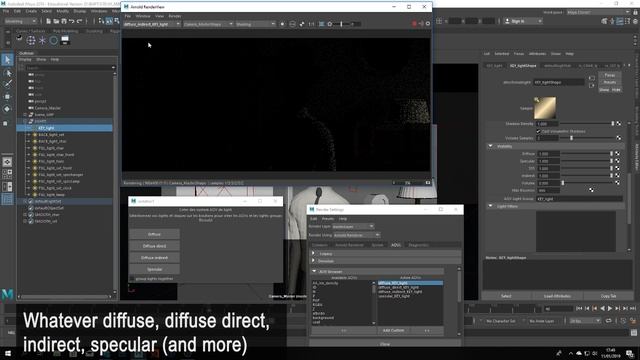Image resolution: width=640 pixels, height=360 pixels.
Task: Click the Volume visibility slider handle
Action: coord(562,183)
